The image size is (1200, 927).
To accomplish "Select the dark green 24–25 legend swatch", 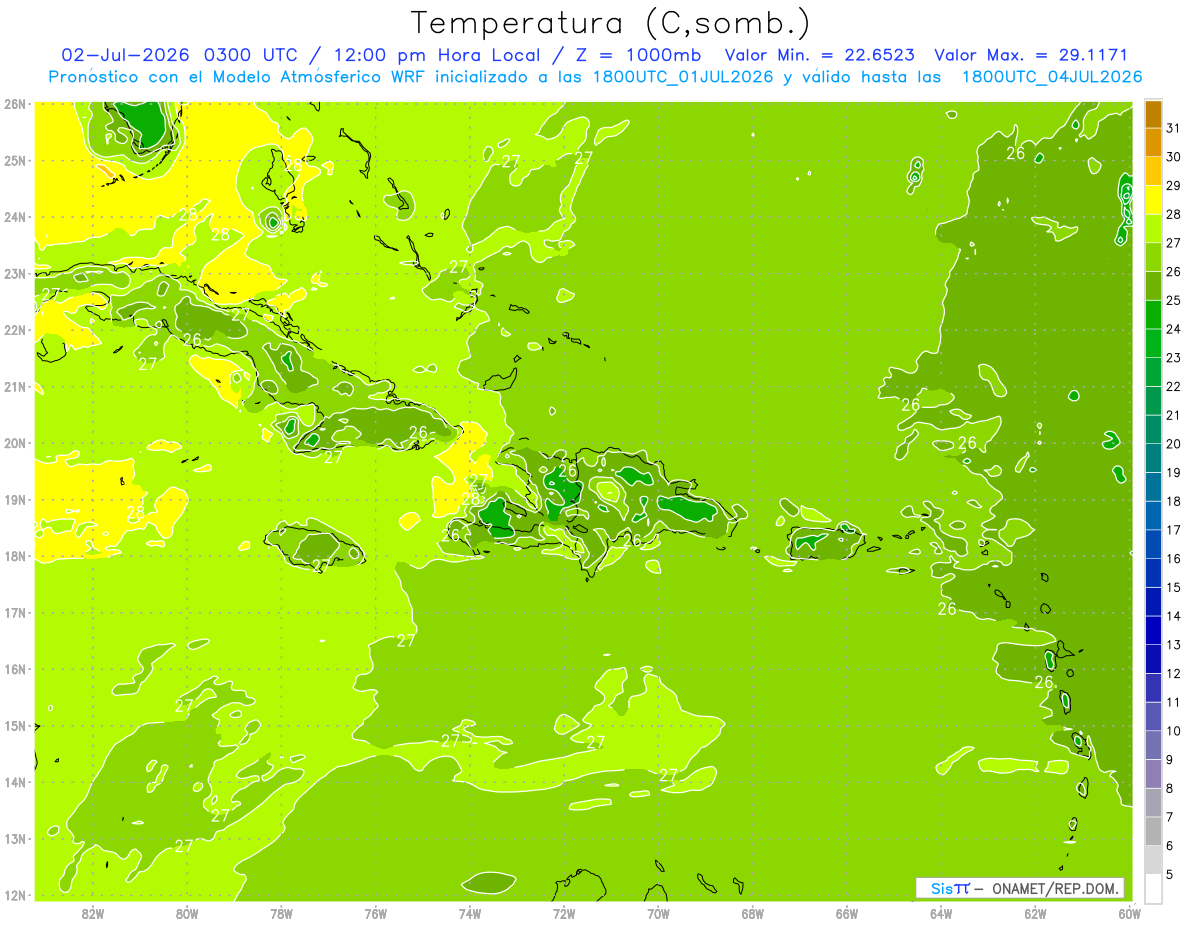I will coord(1153,315).
